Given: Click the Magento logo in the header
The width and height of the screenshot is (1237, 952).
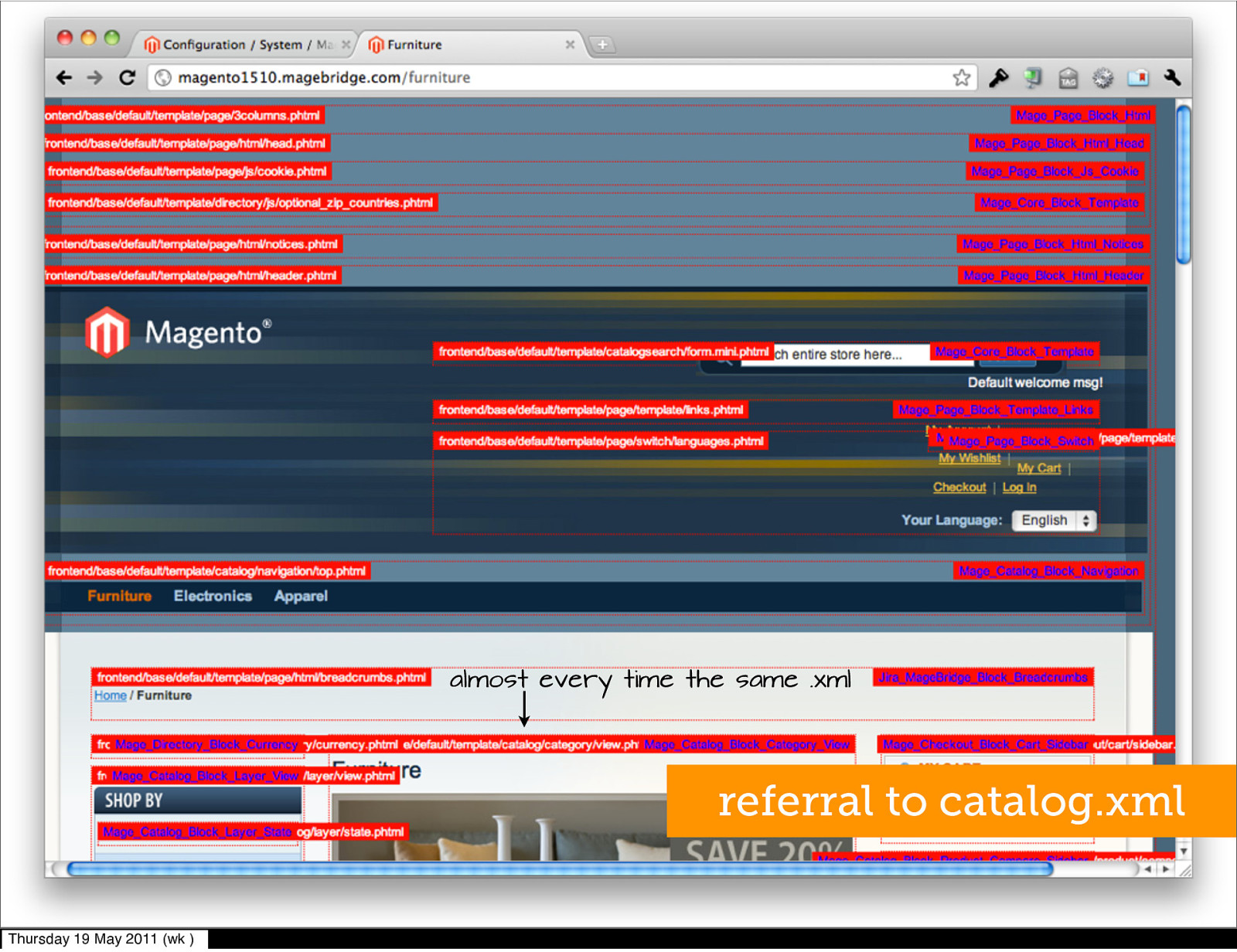Looking at the screenshot, I should tap(178, 332).
